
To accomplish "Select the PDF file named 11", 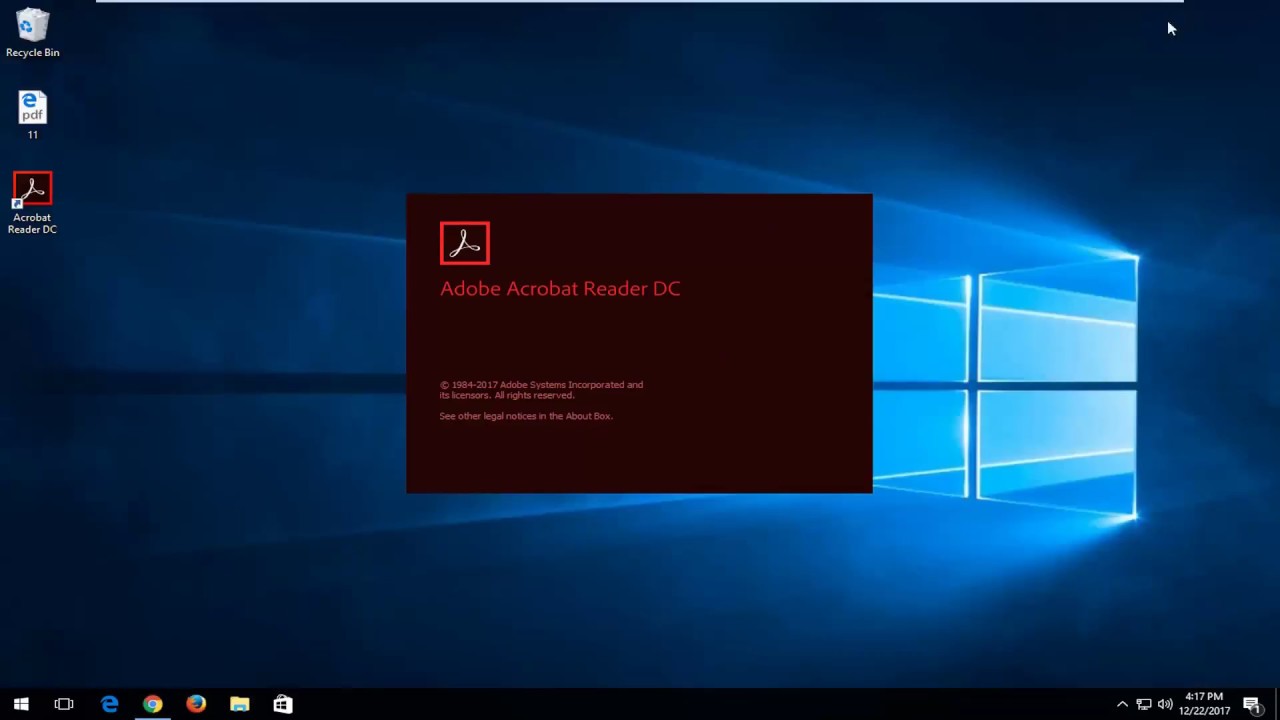I will pyautogui.click(x=32, y=115).
